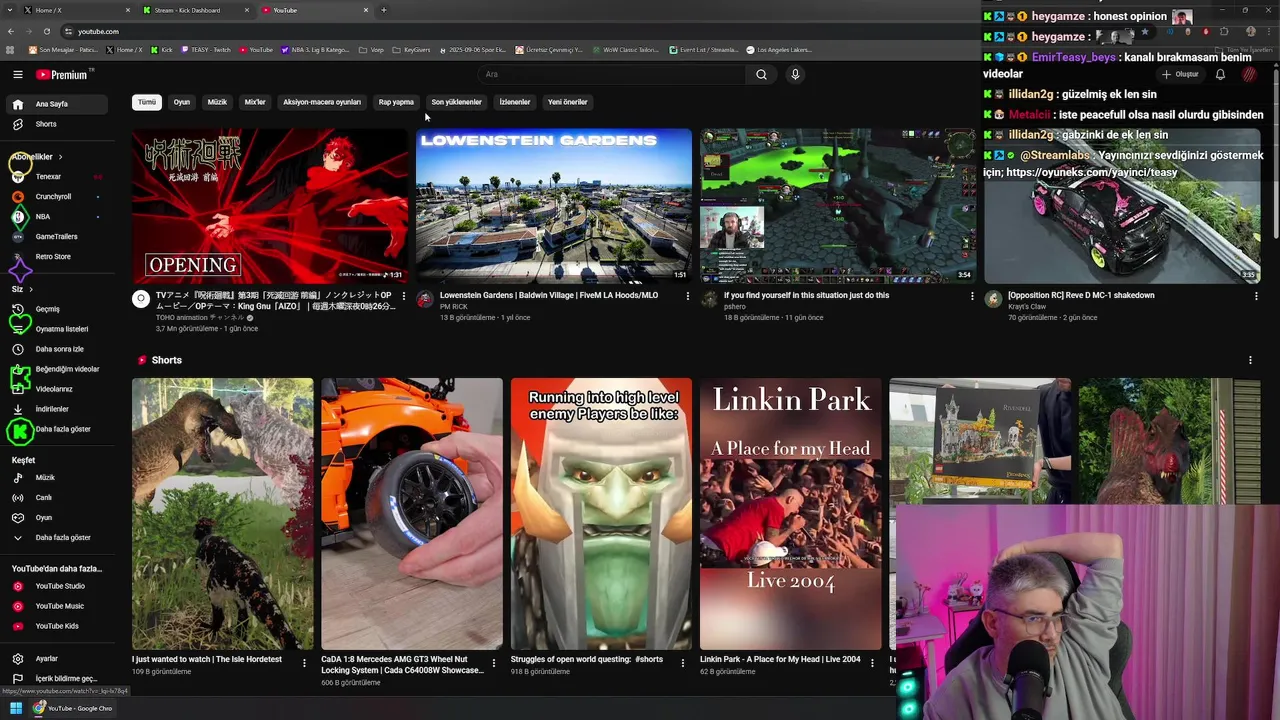Start voice search with microphone

(795, 75)
